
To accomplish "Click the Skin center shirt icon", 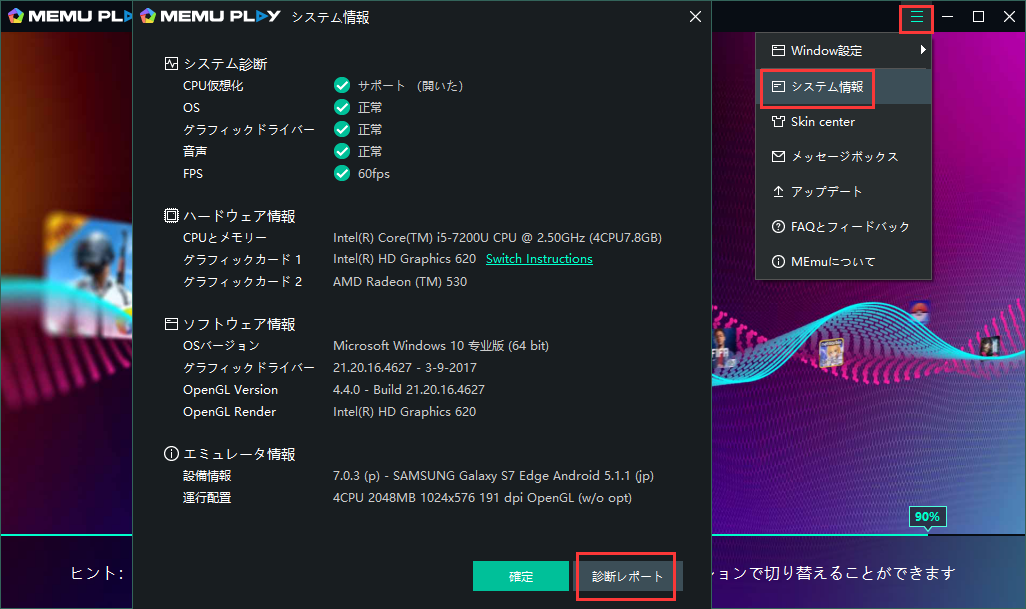I will (x=777, y=122).
